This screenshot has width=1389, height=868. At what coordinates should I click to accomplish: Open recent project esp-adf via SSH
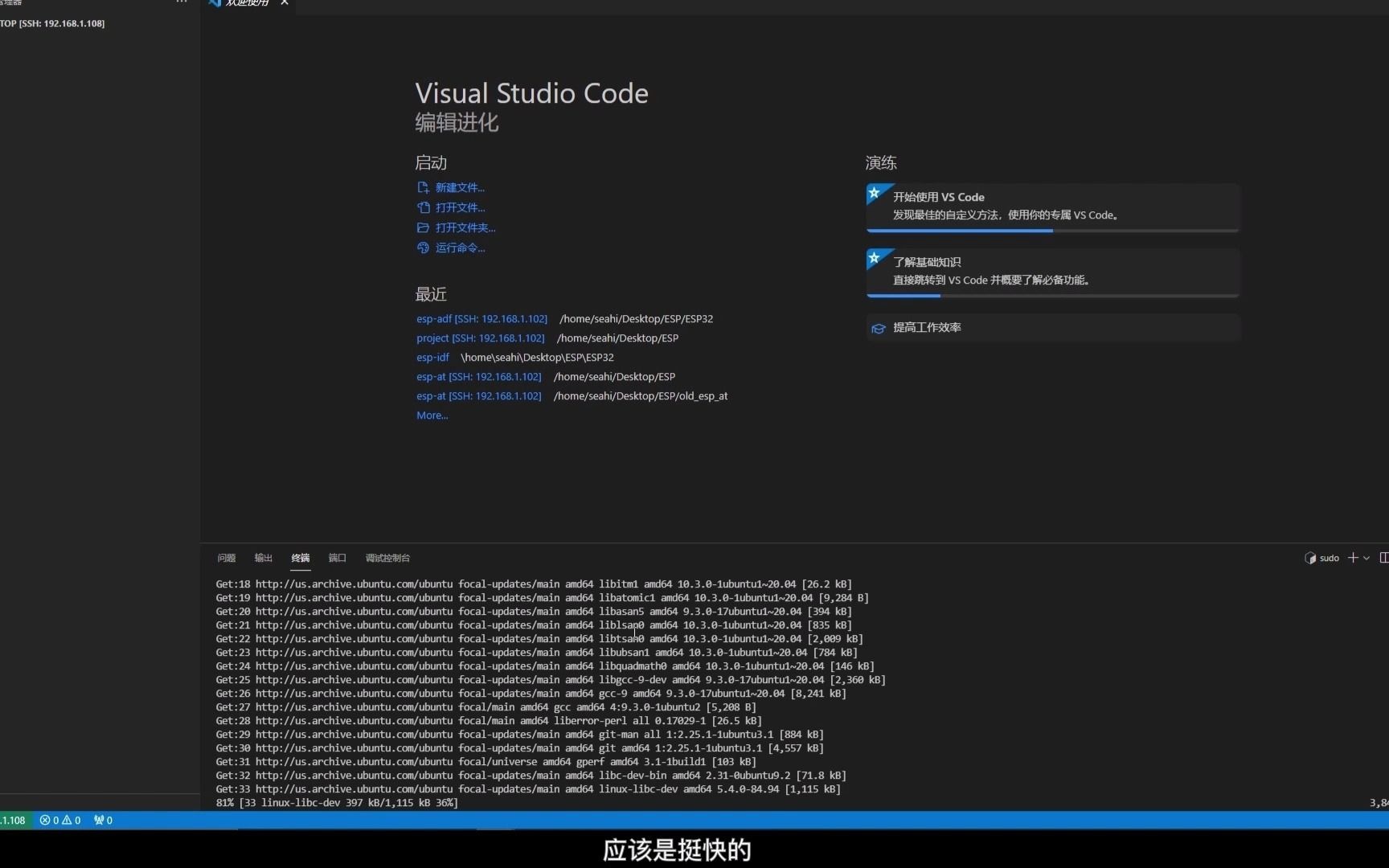coord(481,318)
